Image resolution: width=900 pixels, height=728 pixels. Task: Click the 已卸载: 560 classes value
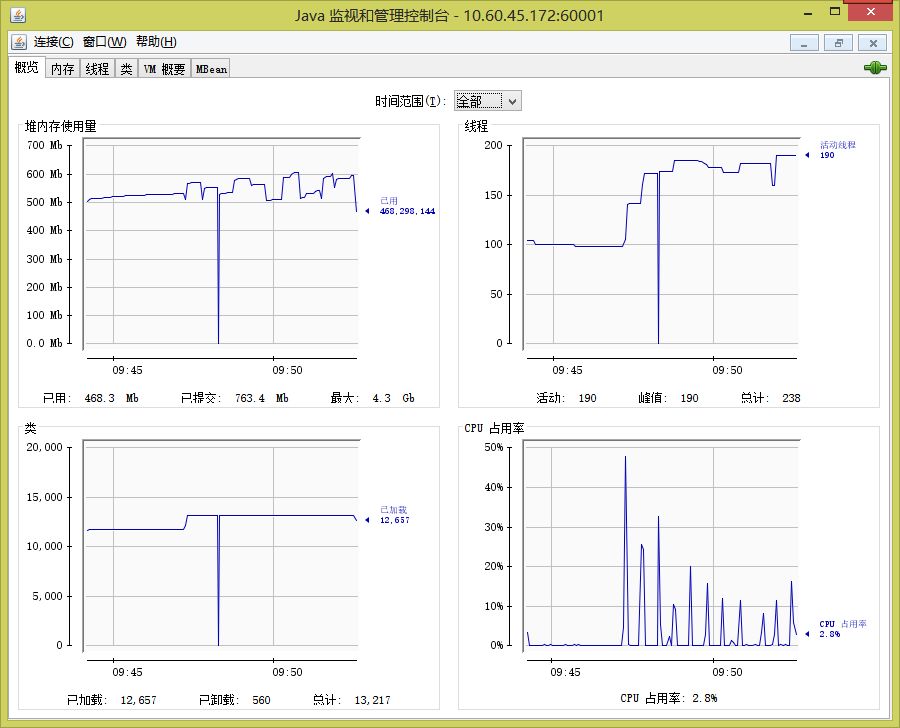click(235, 700)
